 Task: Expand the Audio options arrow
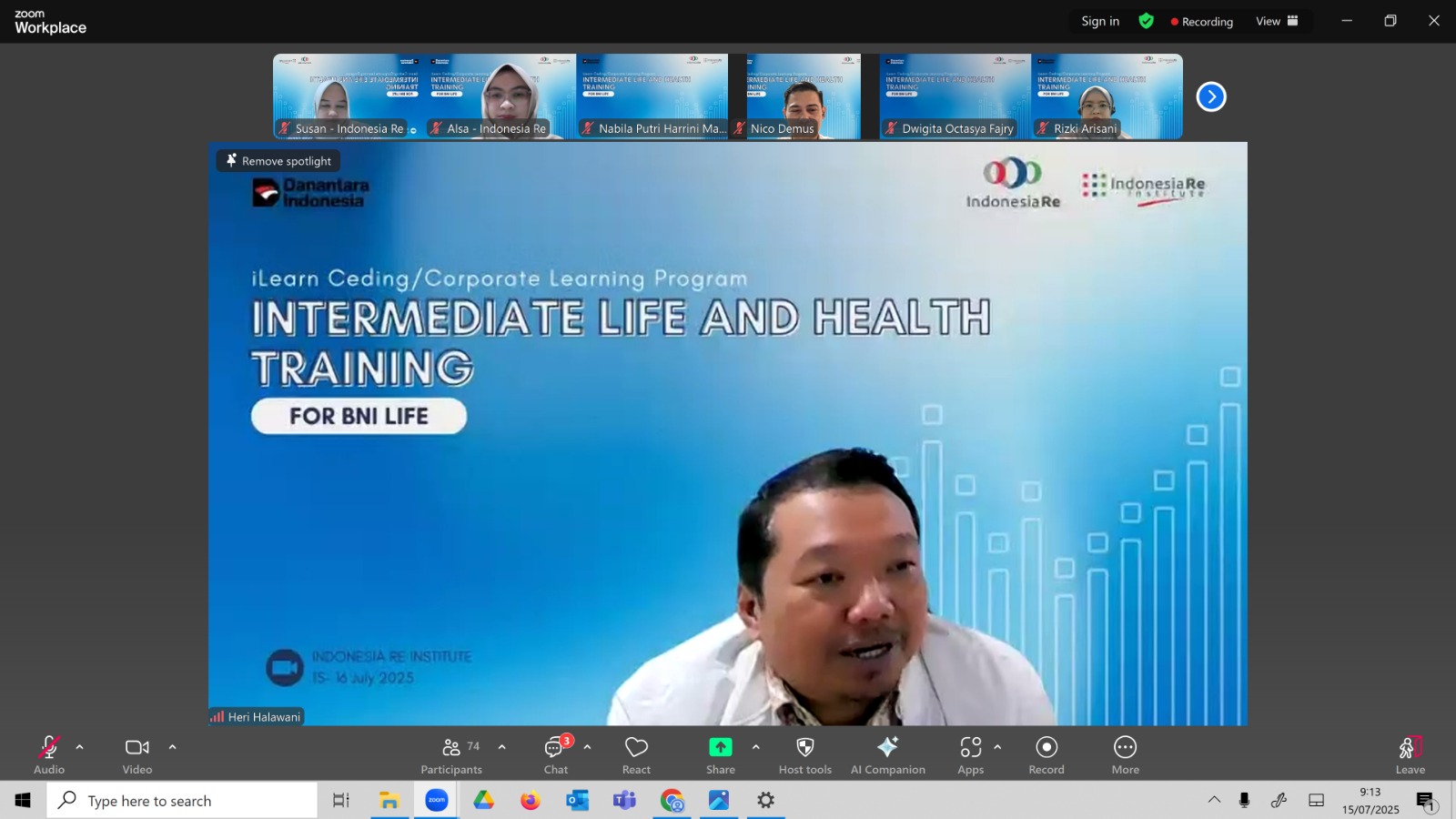[x=80, y=747]
